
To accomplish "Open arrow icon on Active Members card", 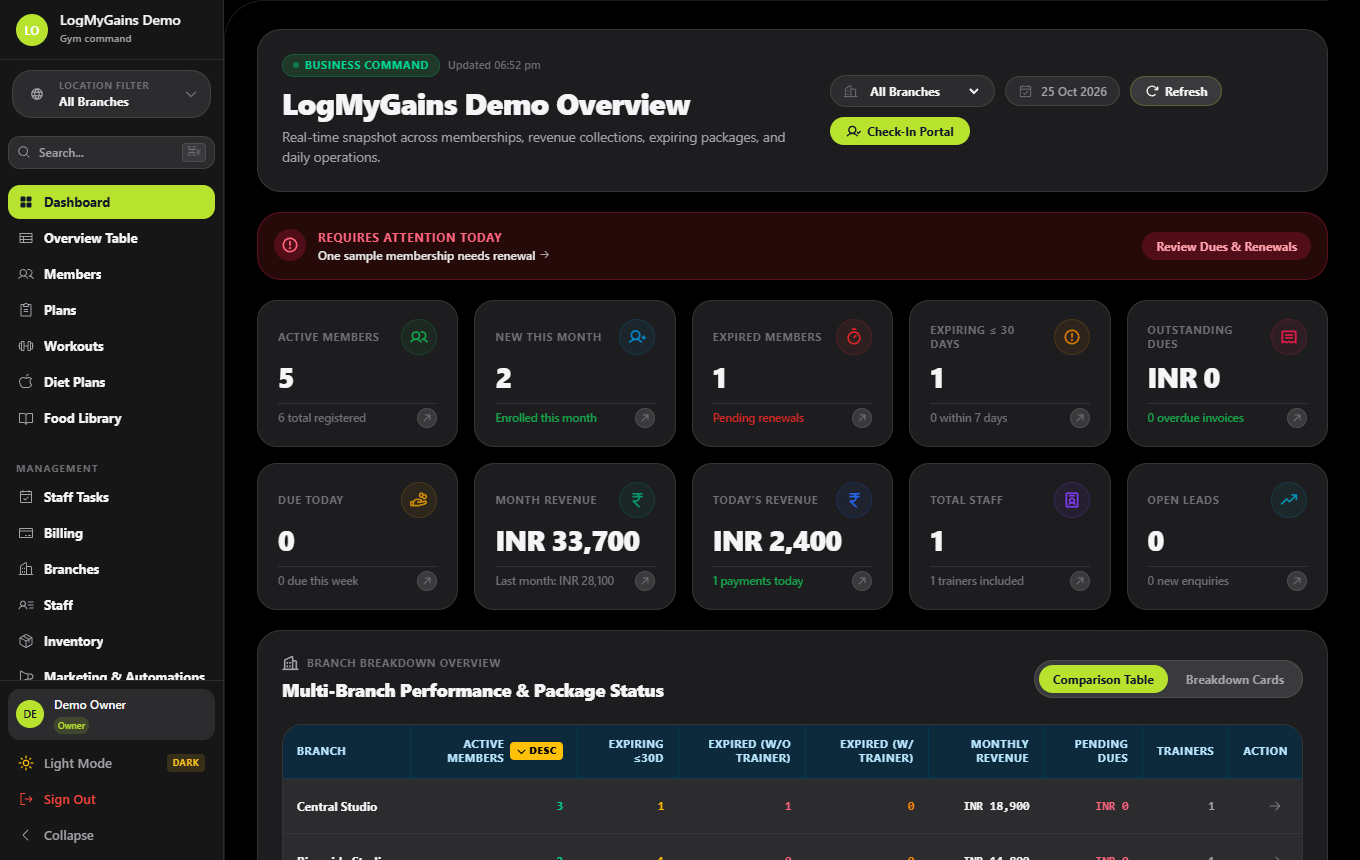I will pyautogui.click(x=427, y=418).
